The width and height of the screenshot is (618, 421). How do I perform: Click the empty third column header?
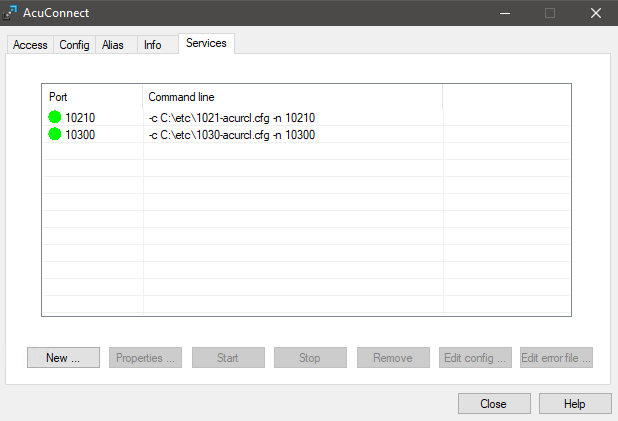click(505, 97)
